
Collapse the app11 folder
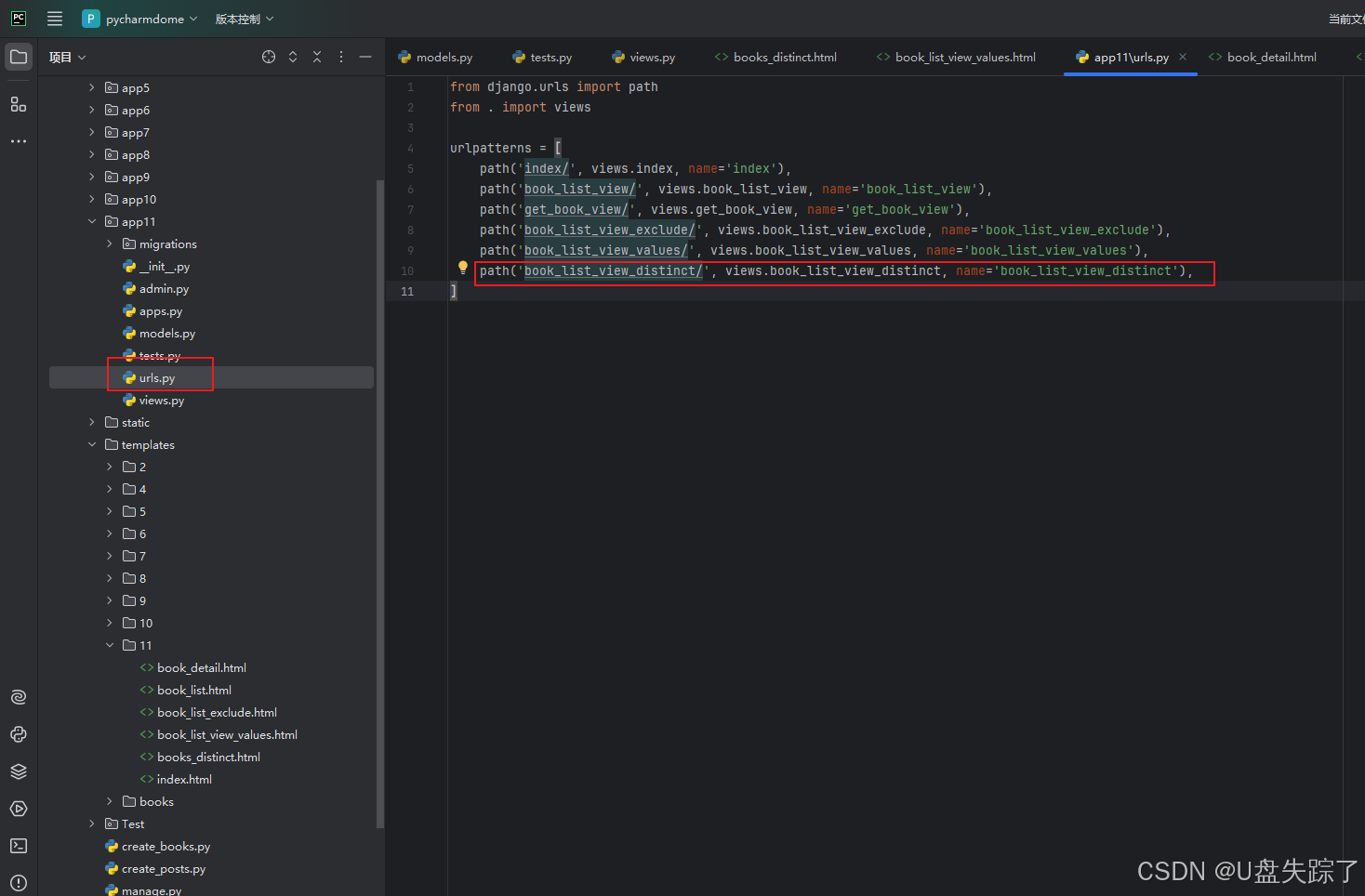click(91, 221)
